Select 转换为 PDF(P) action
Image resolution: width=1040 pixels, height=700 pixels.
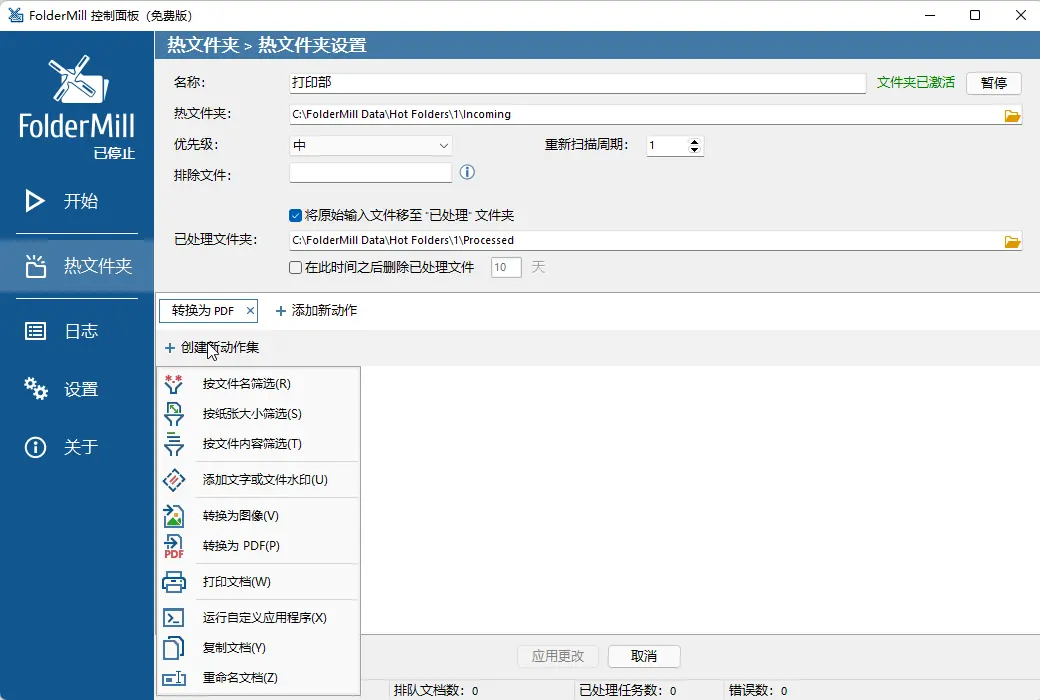[x=259, y=546]
